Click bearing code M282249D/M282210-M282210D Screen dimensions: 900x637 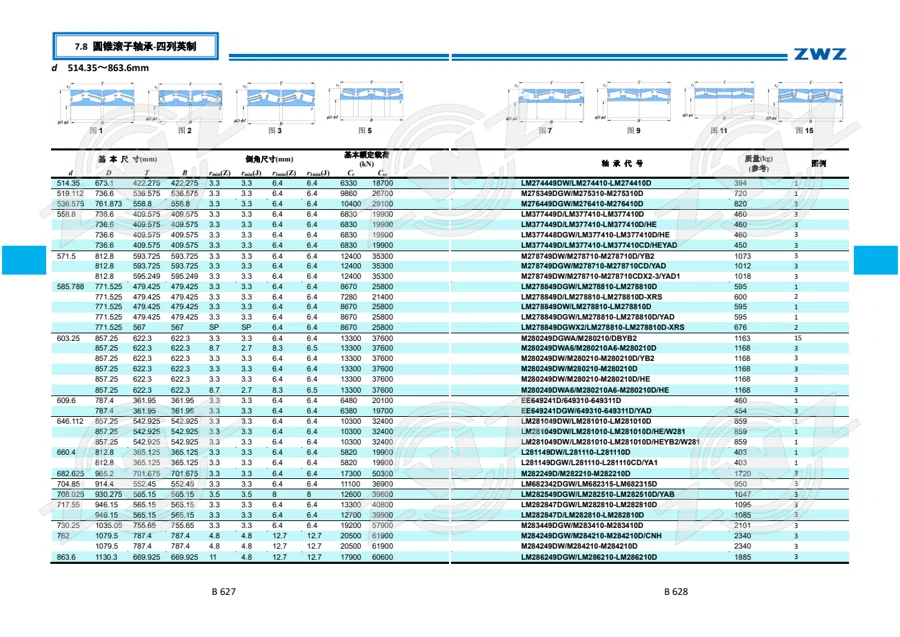click(576, 473)
